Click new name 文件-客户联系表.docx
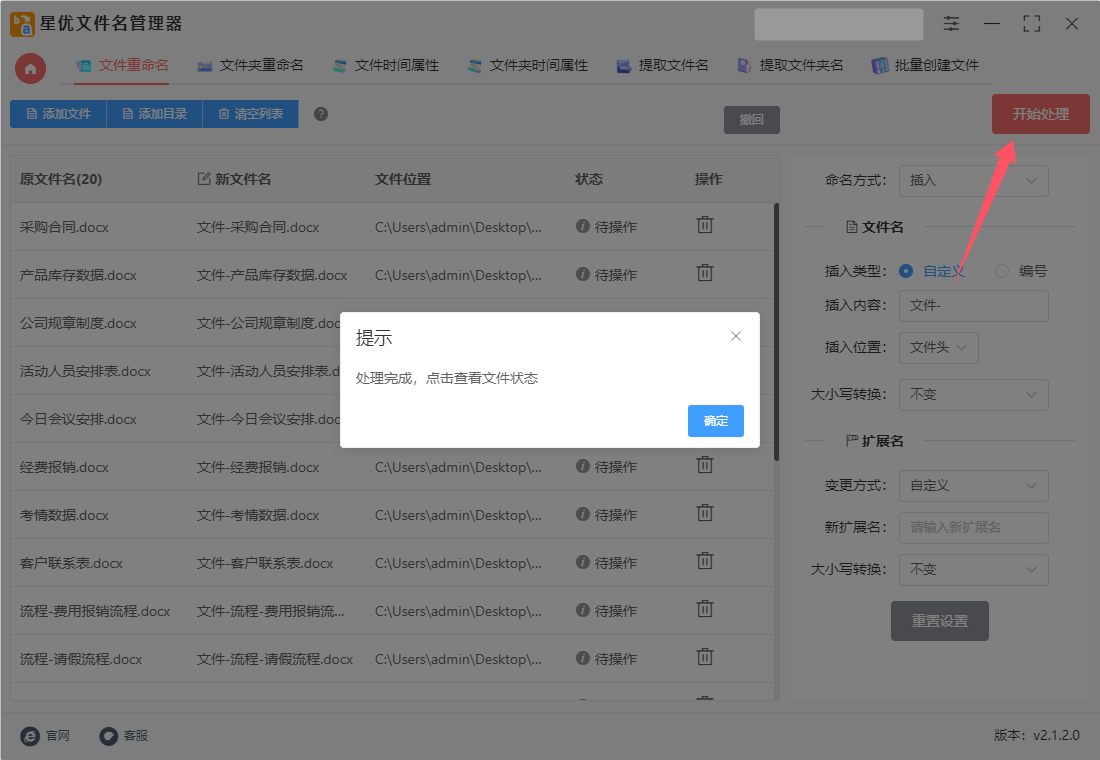Viewport: 1100px width, 760px height. pyautogui.click(x=264, y=564)
